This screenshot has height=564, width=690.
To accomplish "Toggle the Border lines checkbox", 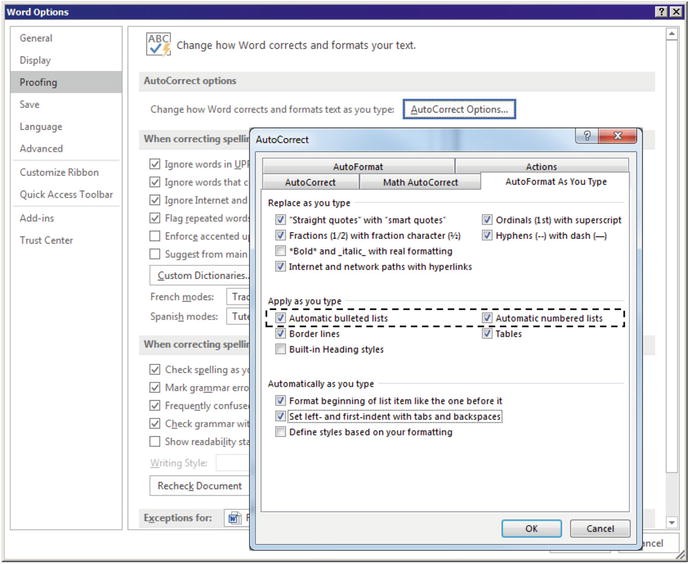I will [280, 333].
